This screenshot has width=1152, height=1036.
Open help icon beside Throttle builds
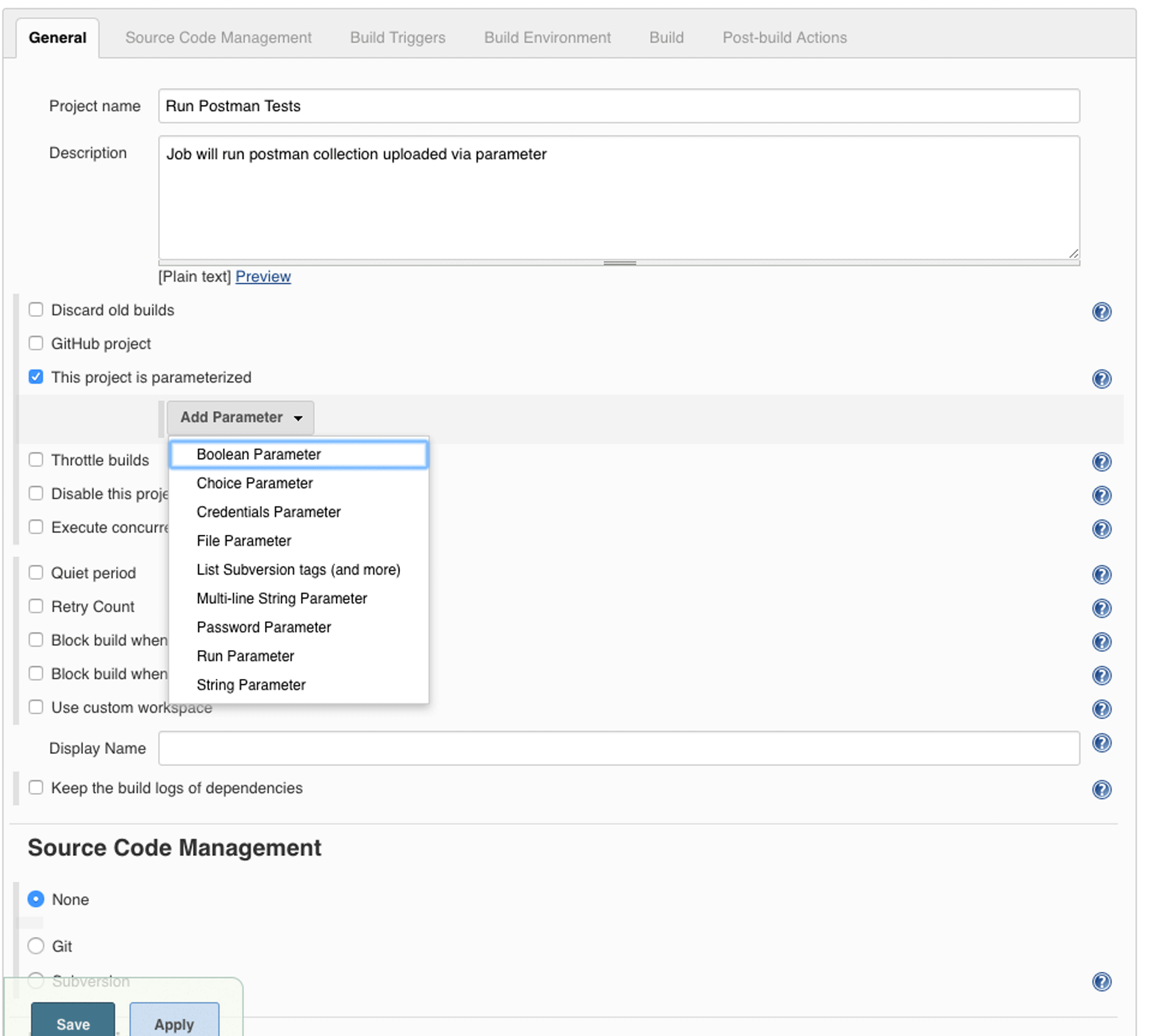1101,462
